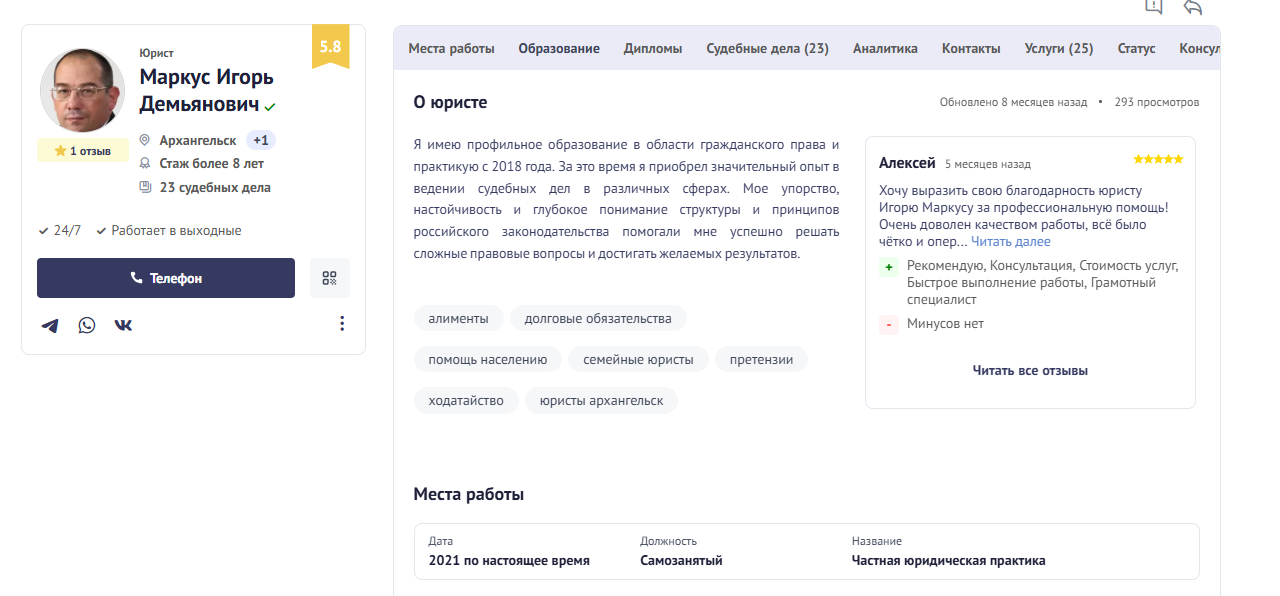Expand the +1 additional cities badge

260,140
